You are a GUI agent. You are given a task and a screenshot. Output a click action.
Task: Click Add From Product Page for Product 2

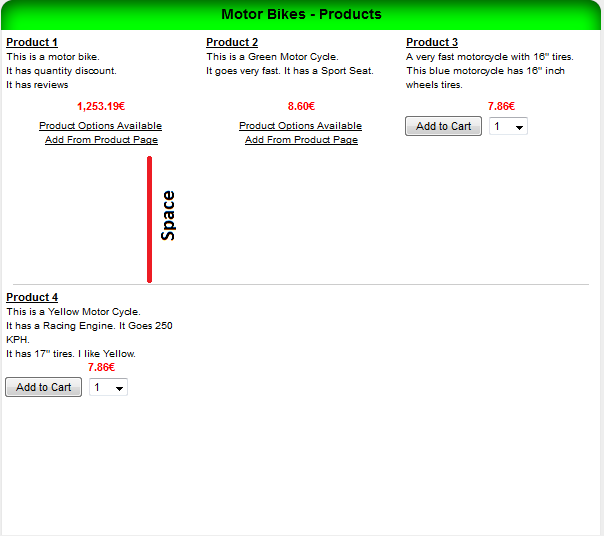301,140
